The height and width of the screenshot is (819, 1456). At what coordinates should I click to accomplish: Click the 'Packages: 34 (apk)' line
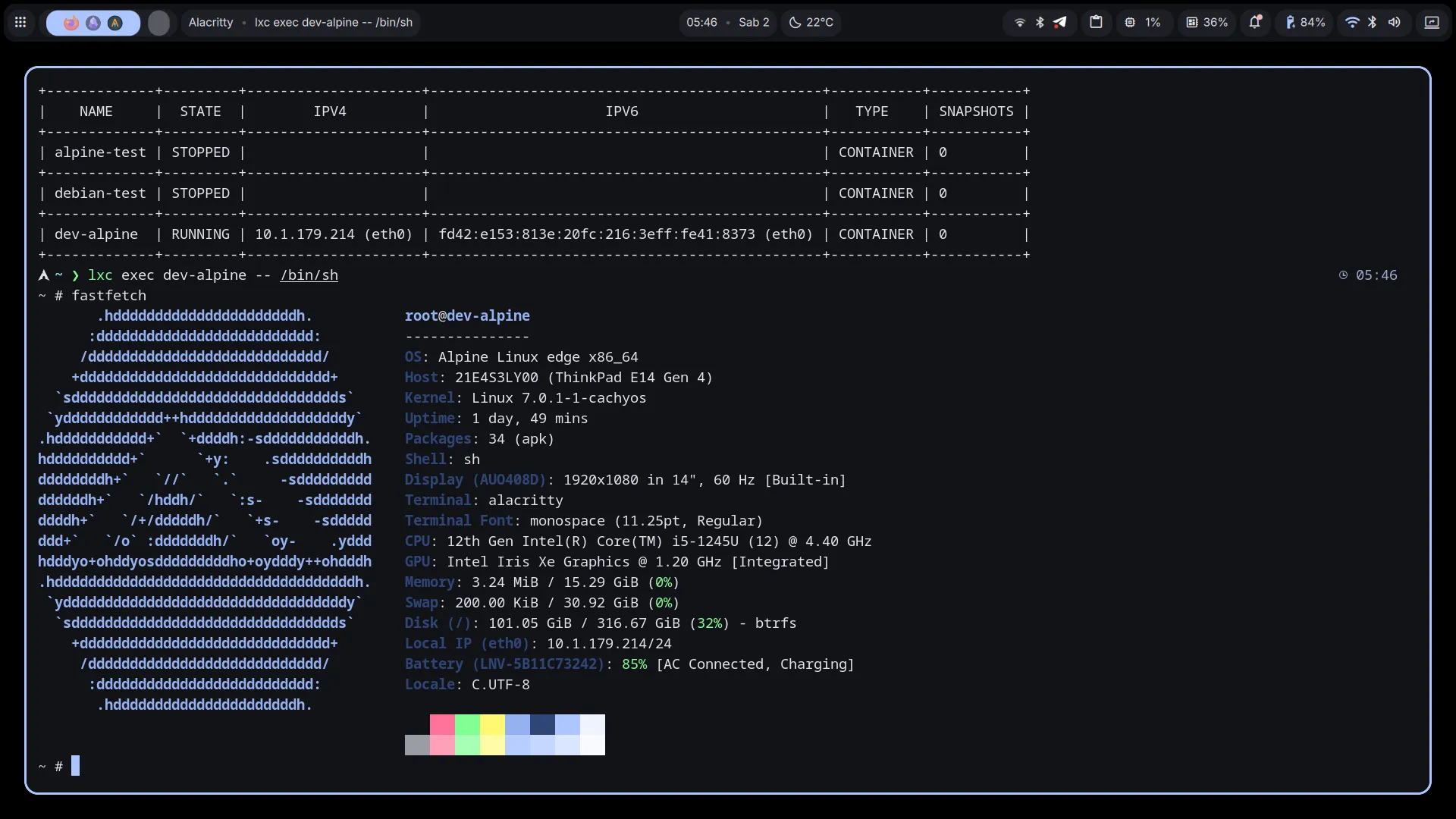(479, 439)
